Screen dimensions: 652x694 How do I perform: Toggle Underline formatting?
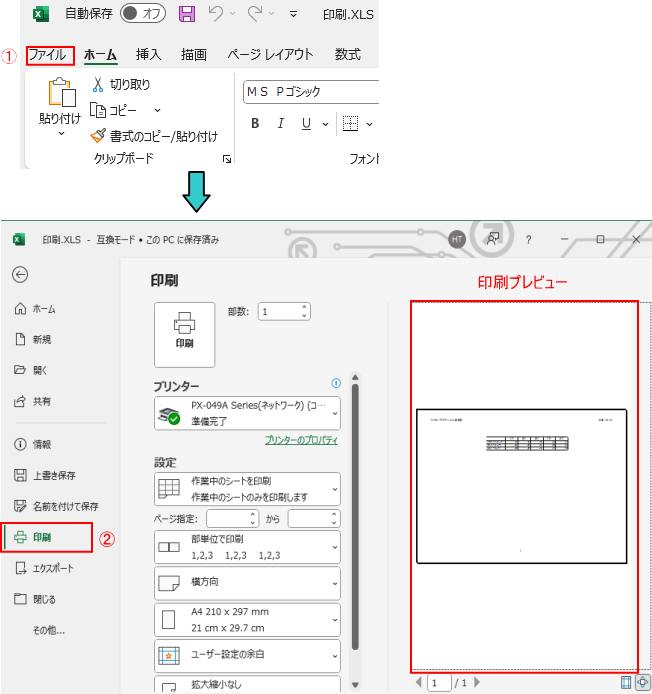tap(306, 123)
